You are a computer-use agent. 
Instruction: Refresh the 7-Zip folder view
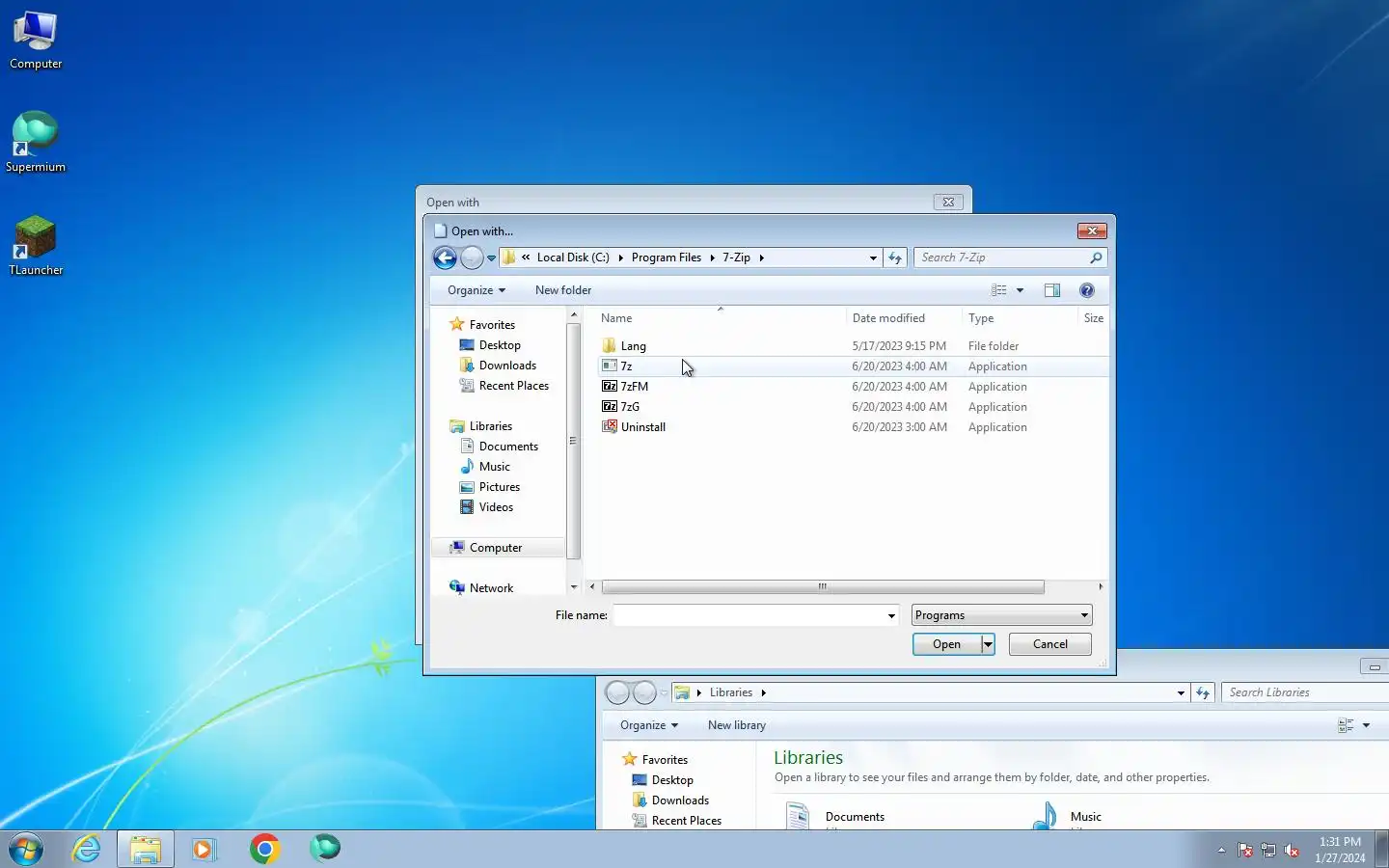pyautogui.click(x=895, y=258)
